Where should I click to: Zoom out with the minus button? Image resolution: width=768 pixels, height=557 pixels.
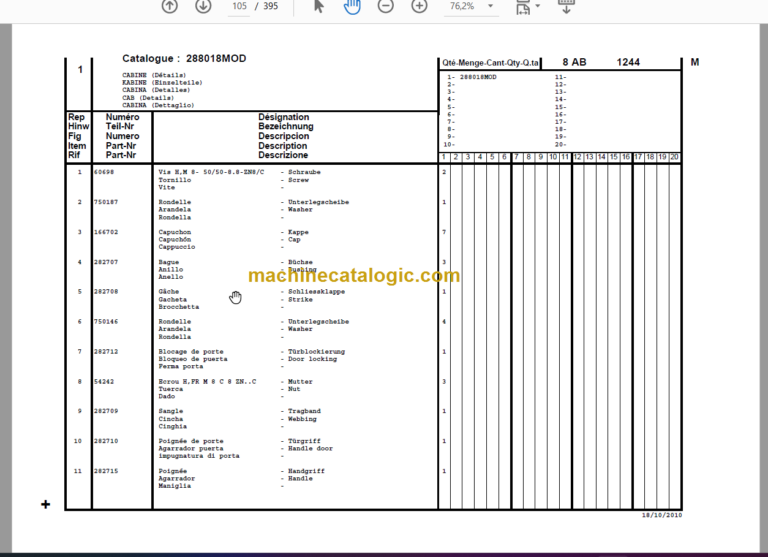[x=385, y=6]
